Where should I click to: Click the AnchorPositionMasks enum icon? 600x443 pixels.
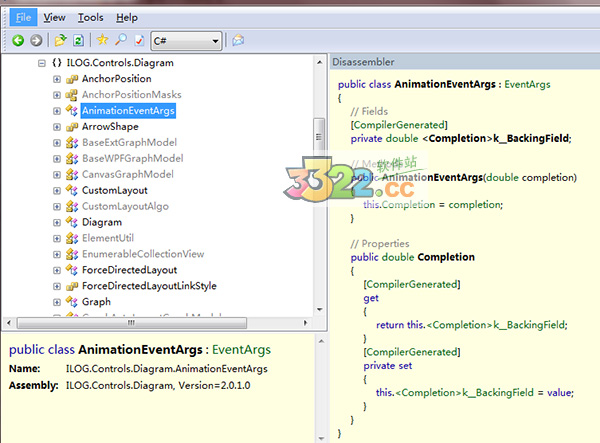(72, 95)
